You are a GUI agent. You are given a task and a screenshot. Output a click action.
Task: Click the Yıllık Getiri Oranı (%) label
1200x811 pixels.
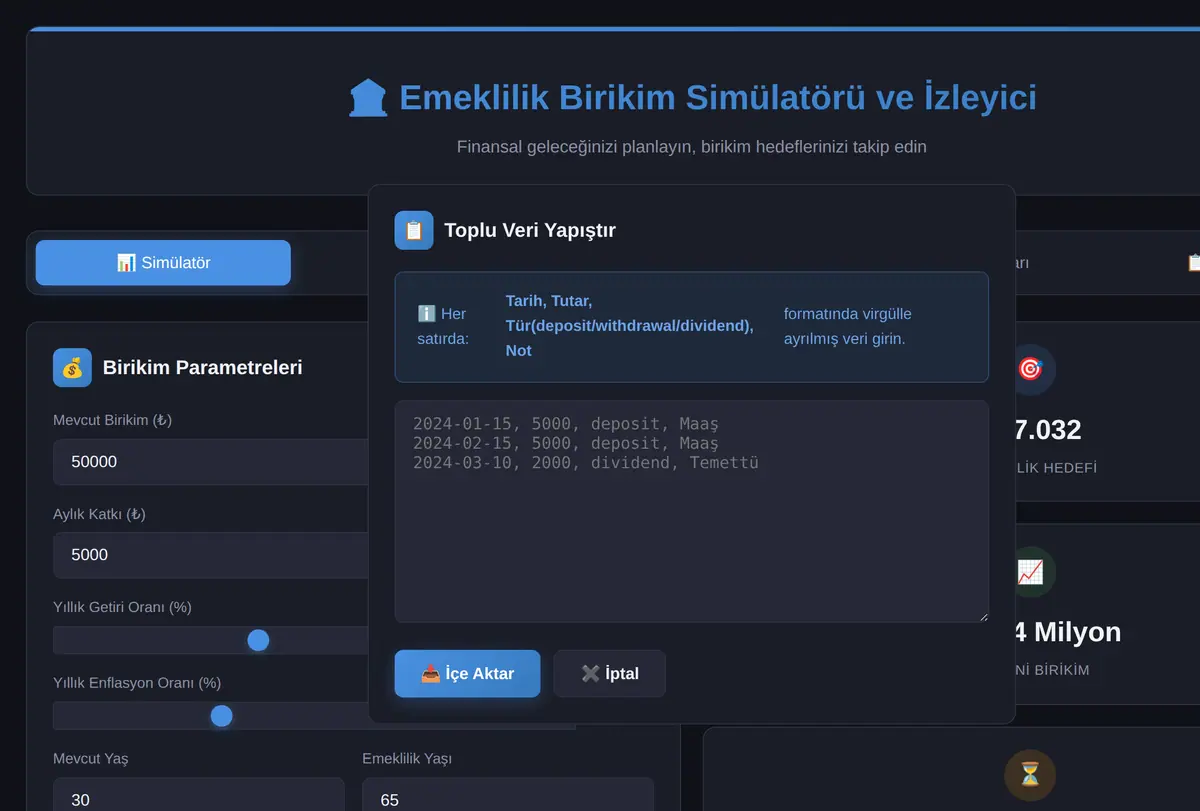tap(123, 607)
